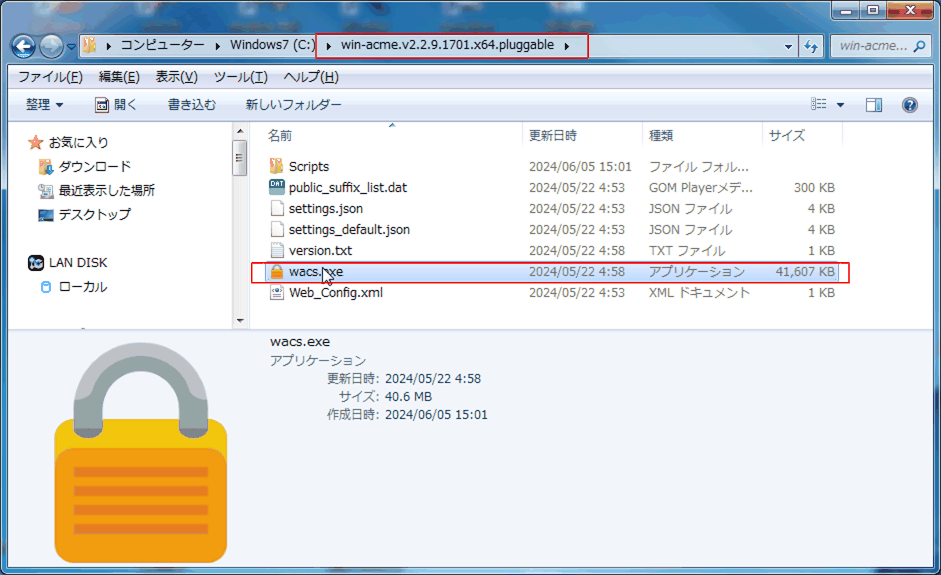Select the settings.json file

pos(551,208)
